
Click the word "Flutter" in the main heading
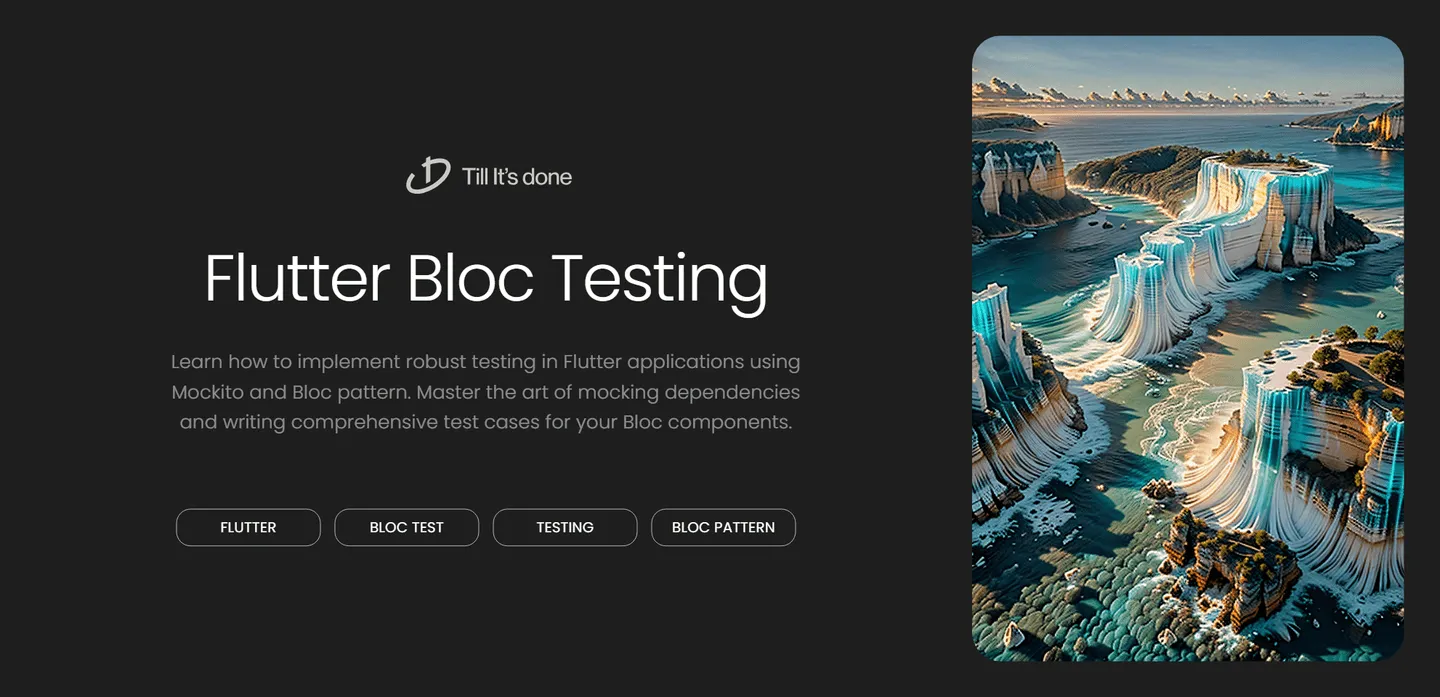[297, 278]
